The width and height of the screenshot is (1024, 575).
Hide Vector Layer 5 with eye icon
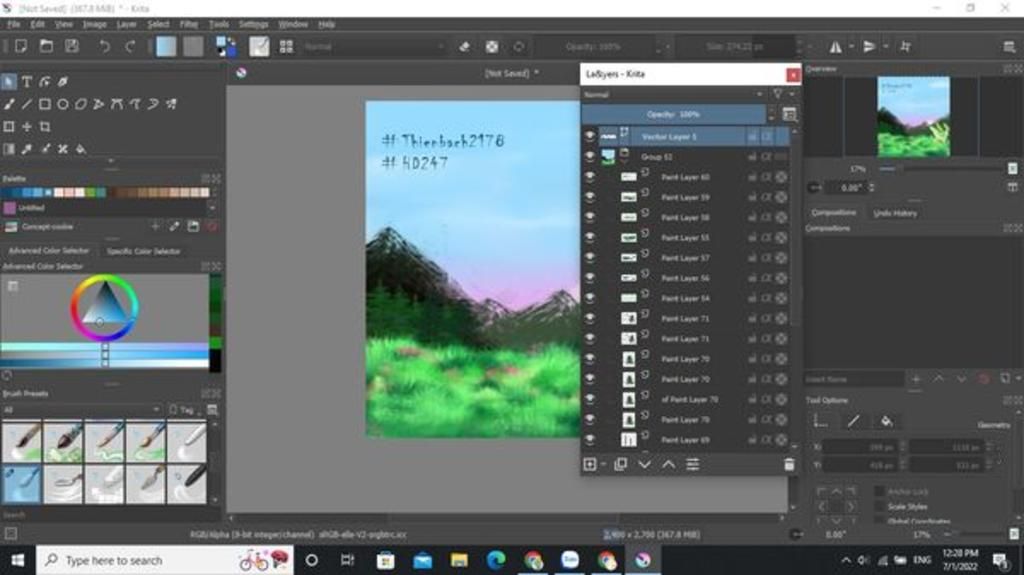tap(590, 136)
